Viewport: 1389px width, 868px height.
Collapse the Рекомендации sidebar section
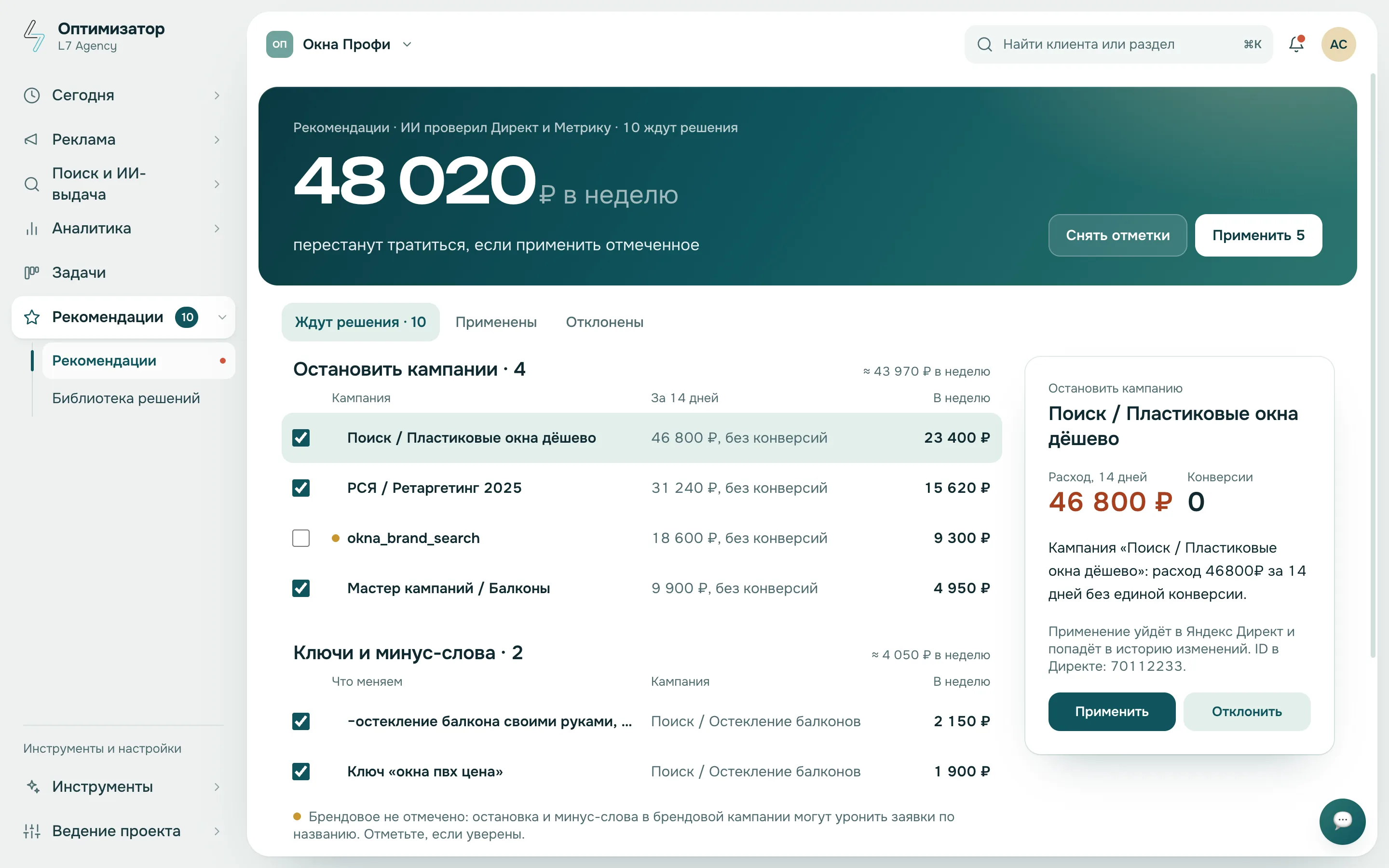pos(222,317)
